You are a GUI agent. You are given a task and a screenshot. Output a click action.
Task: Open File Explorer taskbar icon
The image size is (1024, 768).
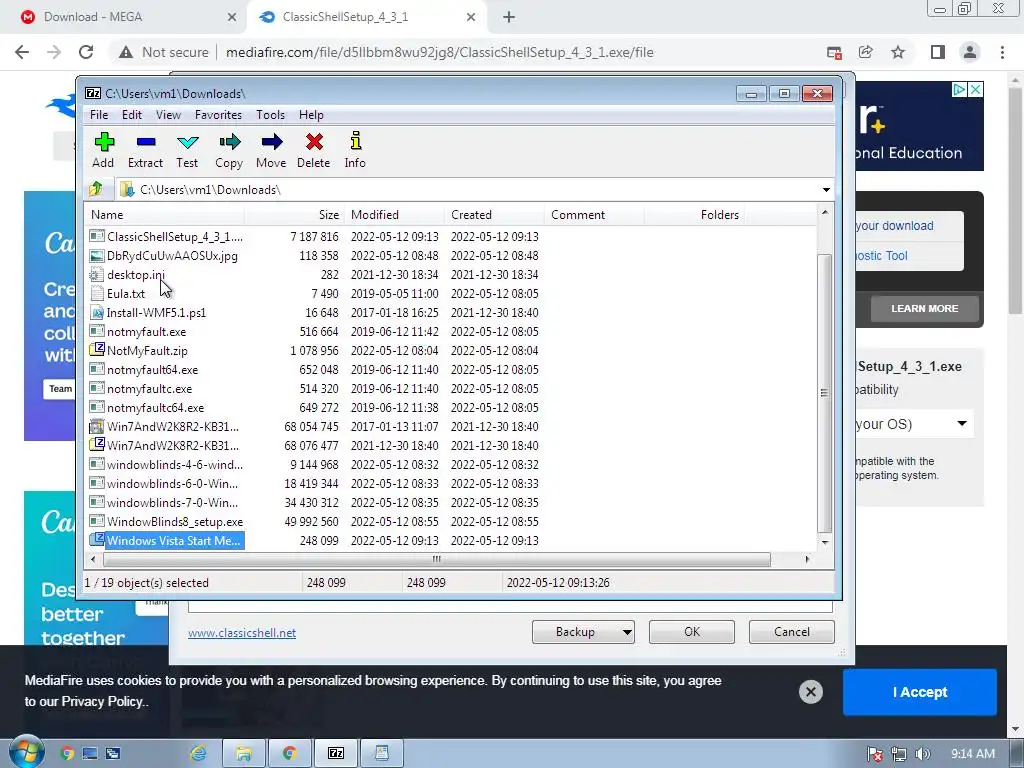pyautogui.click(x=244, y=754)
